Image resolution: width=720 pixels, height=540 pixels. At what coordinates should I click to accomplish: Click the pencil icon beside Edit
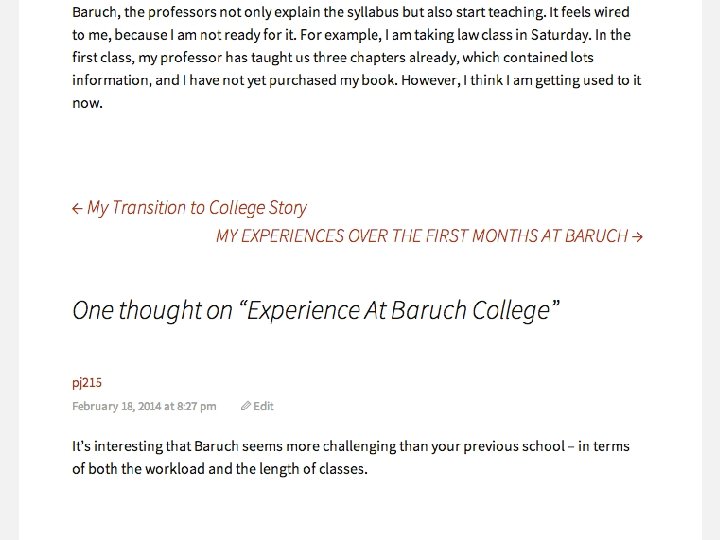click(246, 406)
